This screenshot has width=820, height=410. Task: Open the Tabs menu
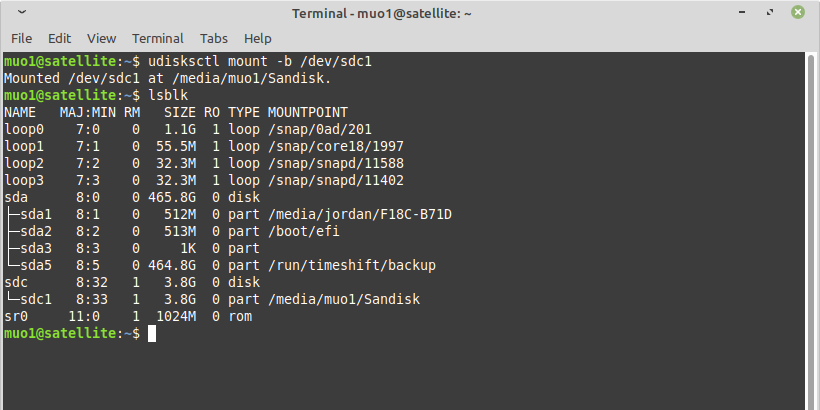click(x=214, y=38)
